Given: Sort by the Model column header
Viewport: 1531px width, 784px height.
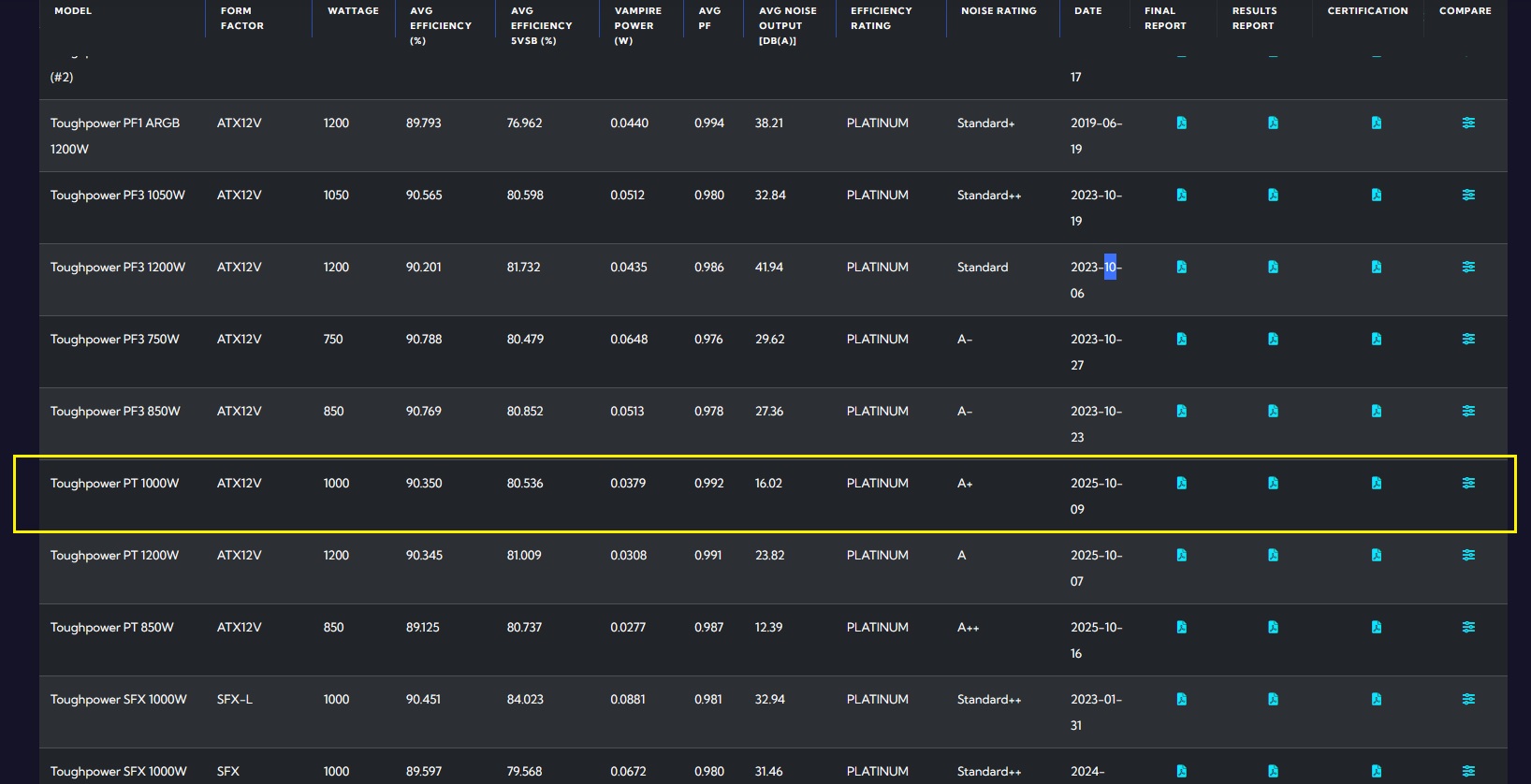Looking at the screenshot, I should tap(73, 11).
